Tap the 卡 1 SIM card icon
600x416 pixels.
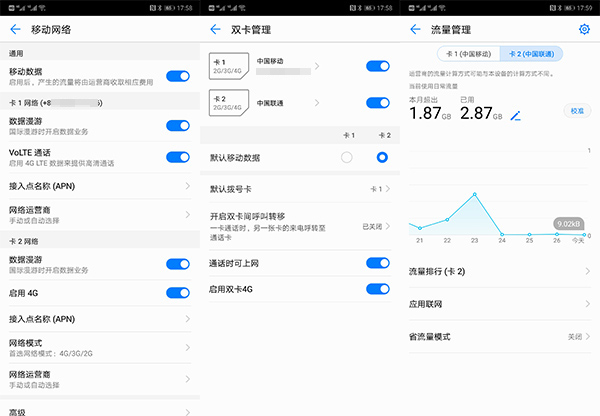pyautogui.click(x=225, y=67)
